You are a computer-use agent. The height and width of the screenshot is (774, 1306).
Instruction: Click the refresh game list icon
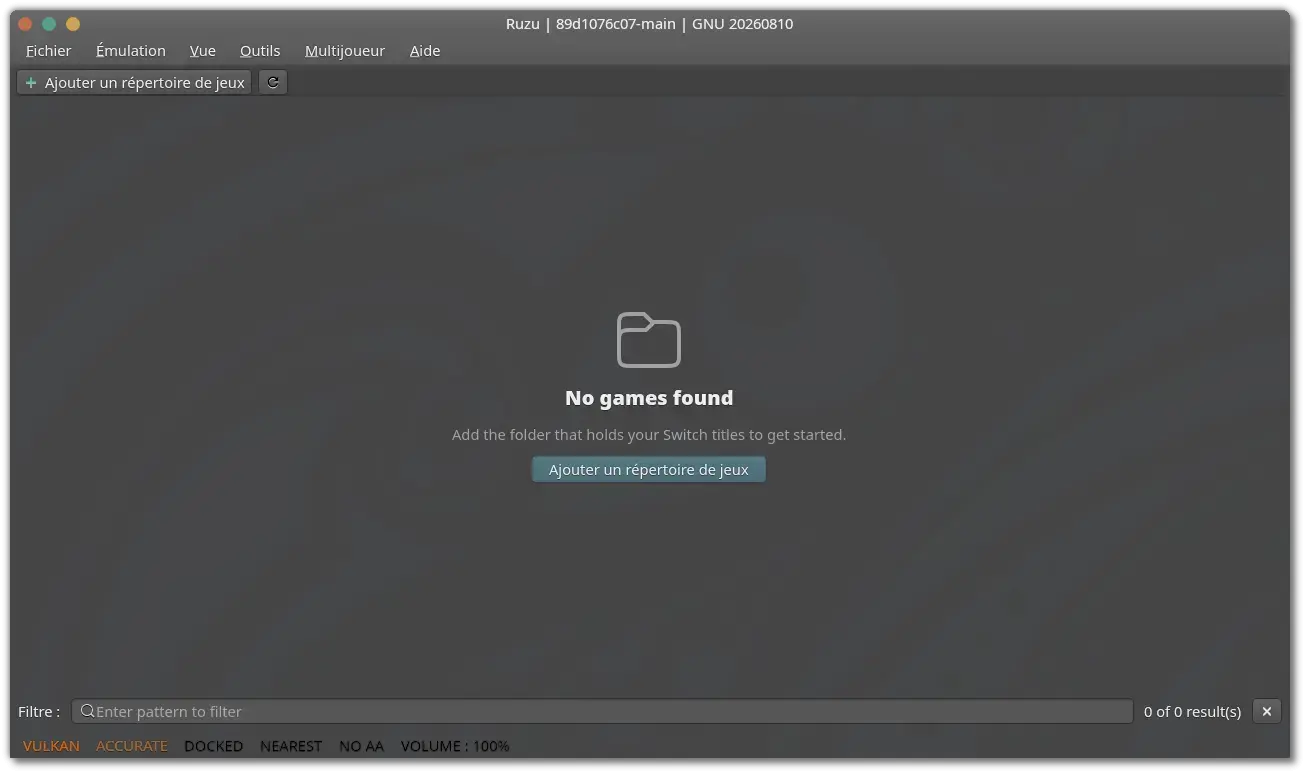(x=273, y=82)
